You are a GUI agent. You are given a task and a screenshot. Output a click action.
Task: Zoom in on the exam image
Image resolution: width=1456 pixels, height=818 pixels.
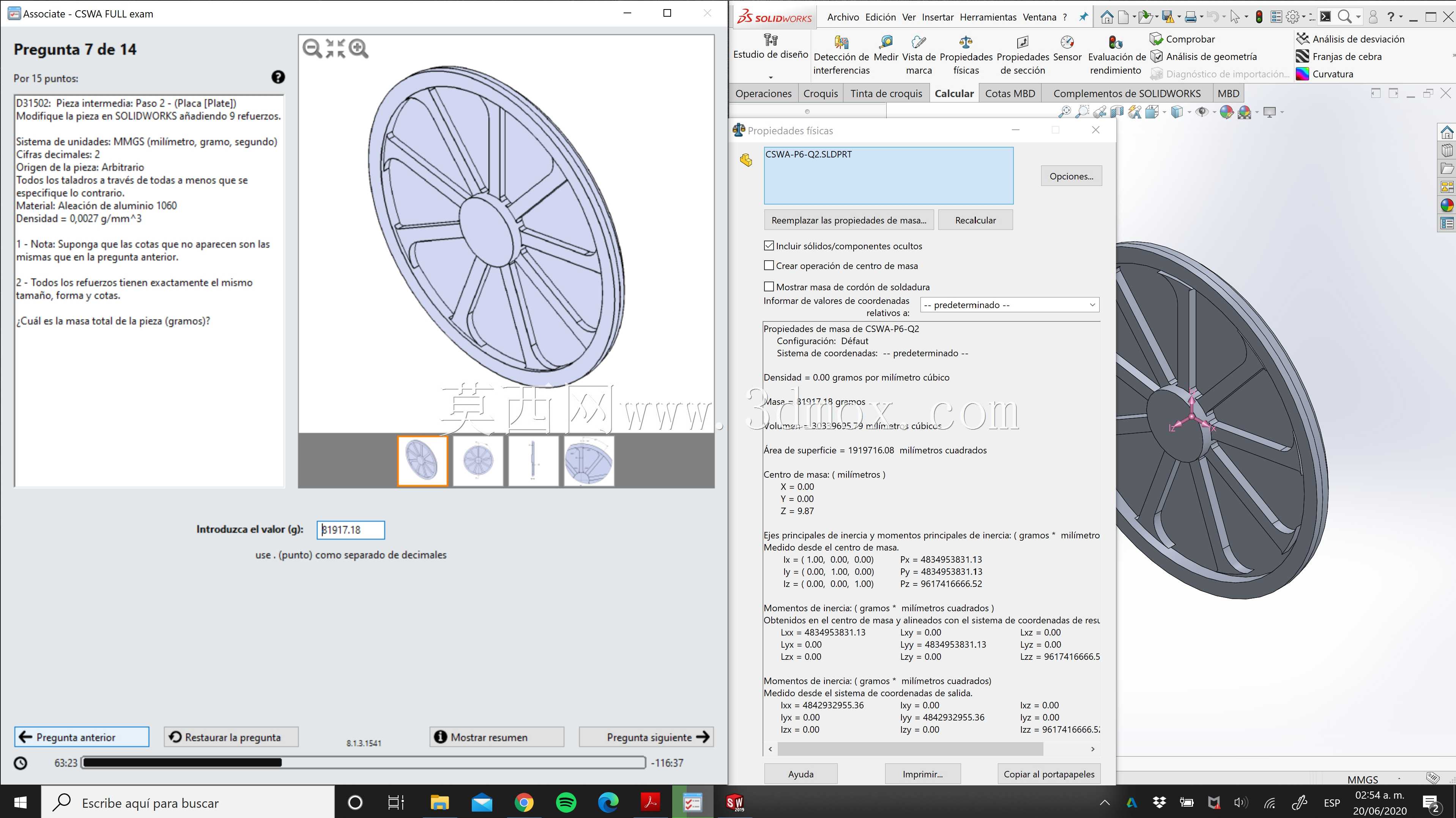(x=358, y=49)
